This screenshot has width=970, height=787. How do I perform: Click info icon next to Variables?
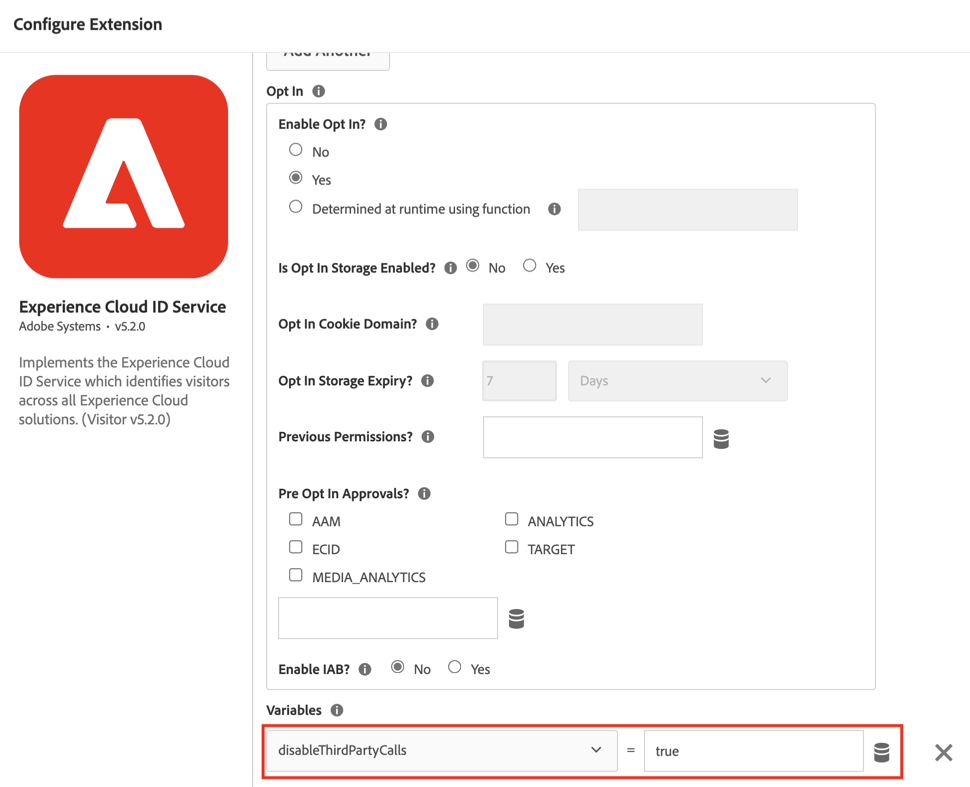337,710
